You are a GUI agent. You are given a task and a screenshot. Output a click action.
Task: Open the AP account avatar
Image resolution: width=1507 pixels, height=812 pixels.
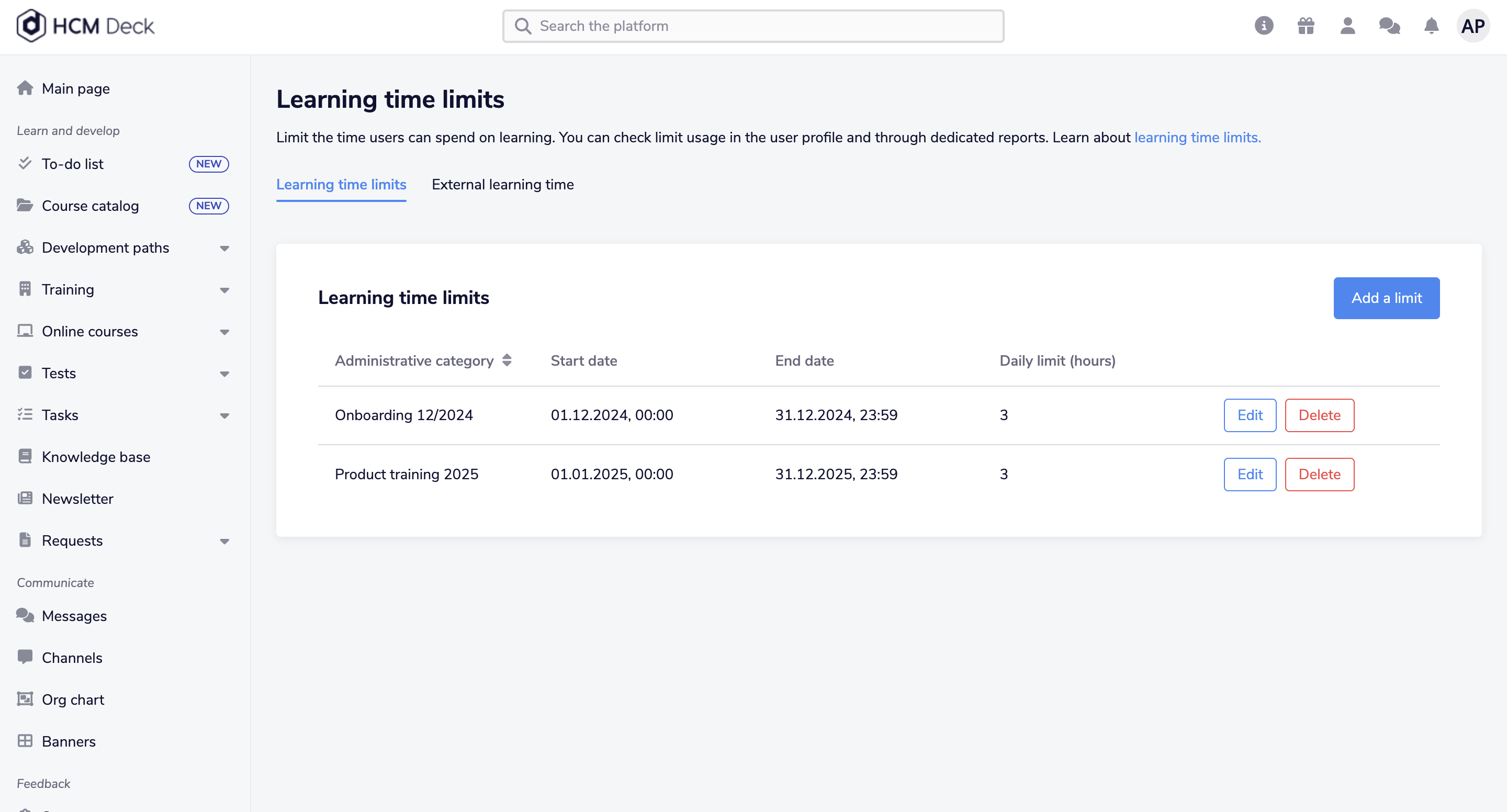pyautogui.click(x=1472, y=26)
